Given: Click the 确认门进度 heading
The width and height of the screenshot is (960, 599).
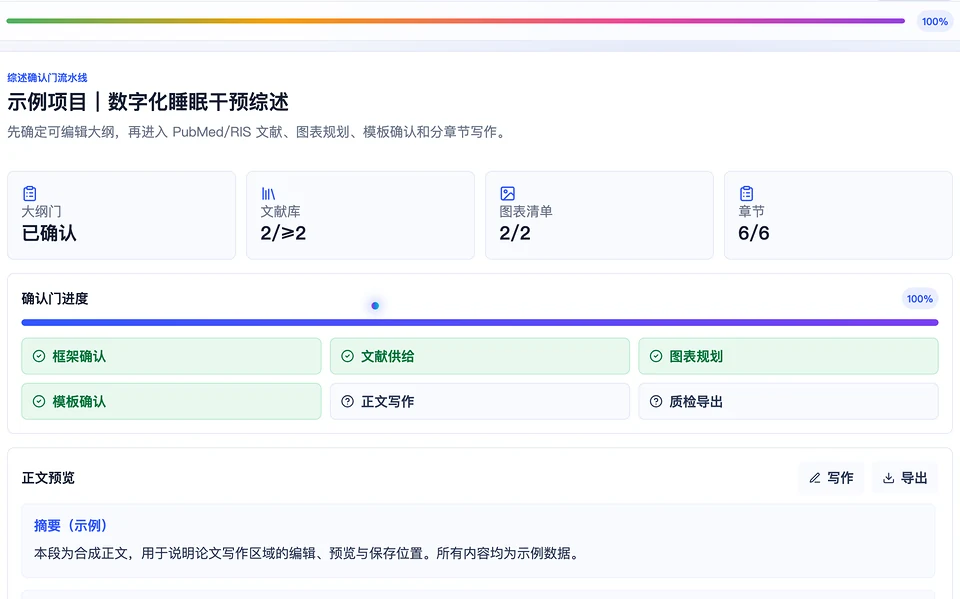Looking at the screenshot, I should pyautogui.click(x=55, y=298).
